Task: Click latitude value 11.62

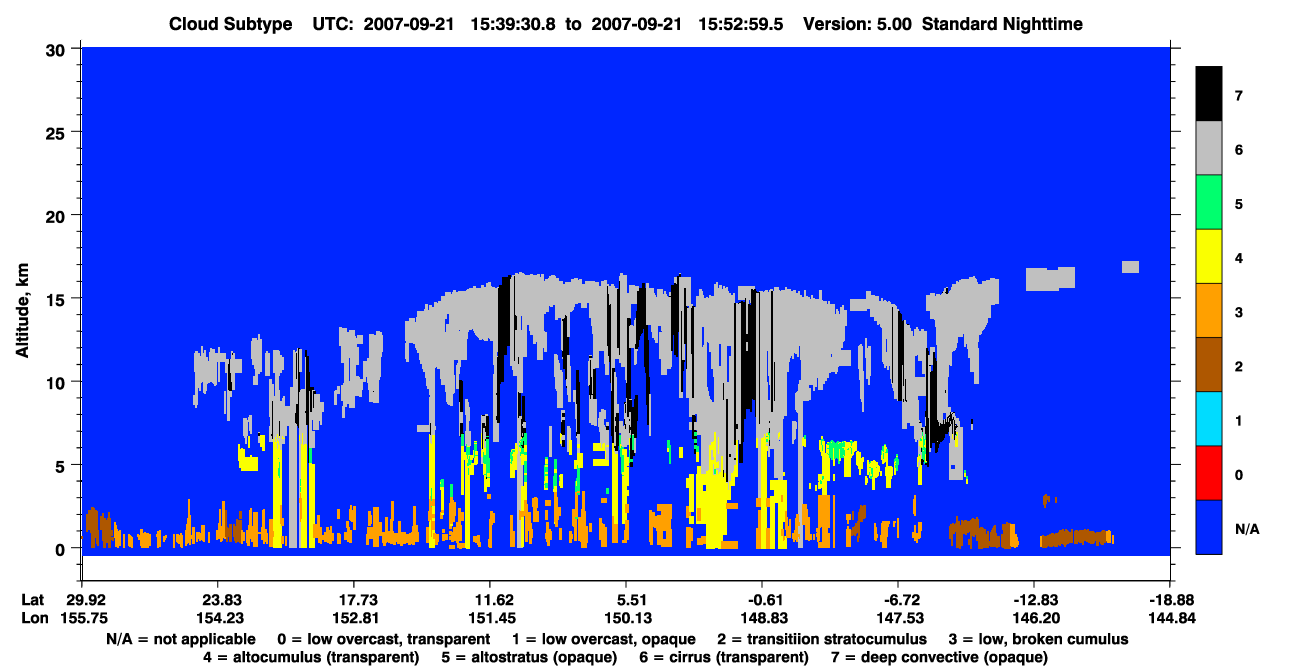Action: coord(489,600)
